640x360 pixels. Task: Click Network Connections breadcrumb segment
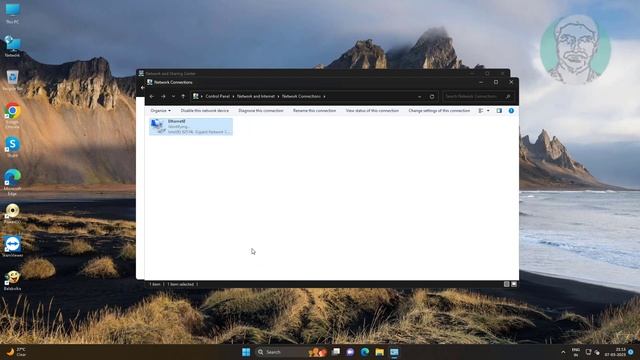(x=301, y=96)
